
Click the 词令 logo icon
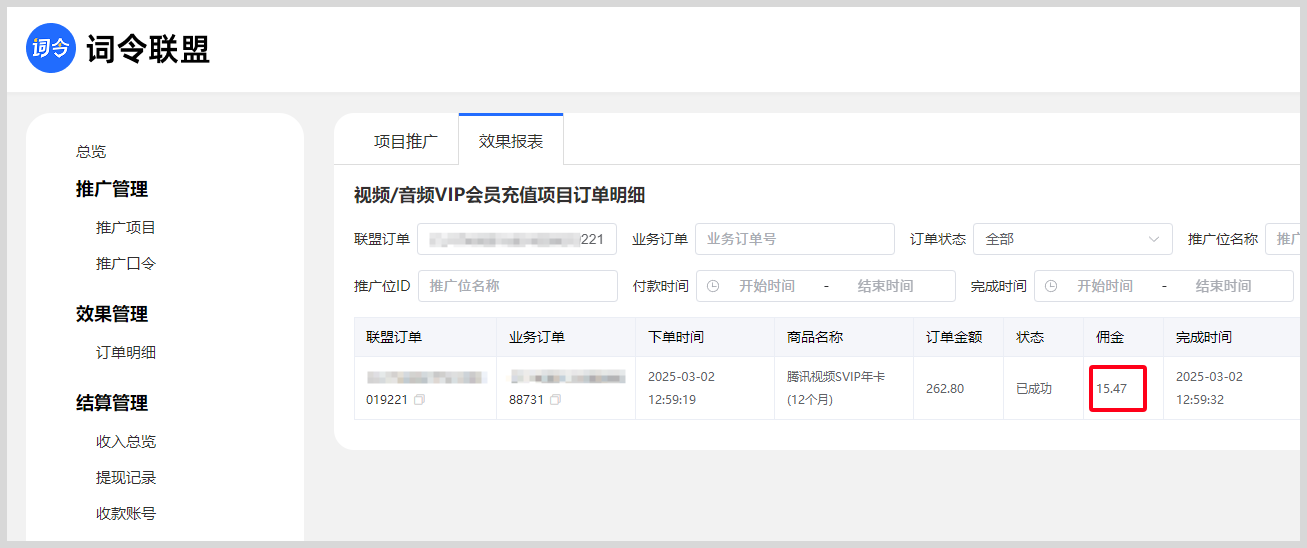(x=51, y=48)
